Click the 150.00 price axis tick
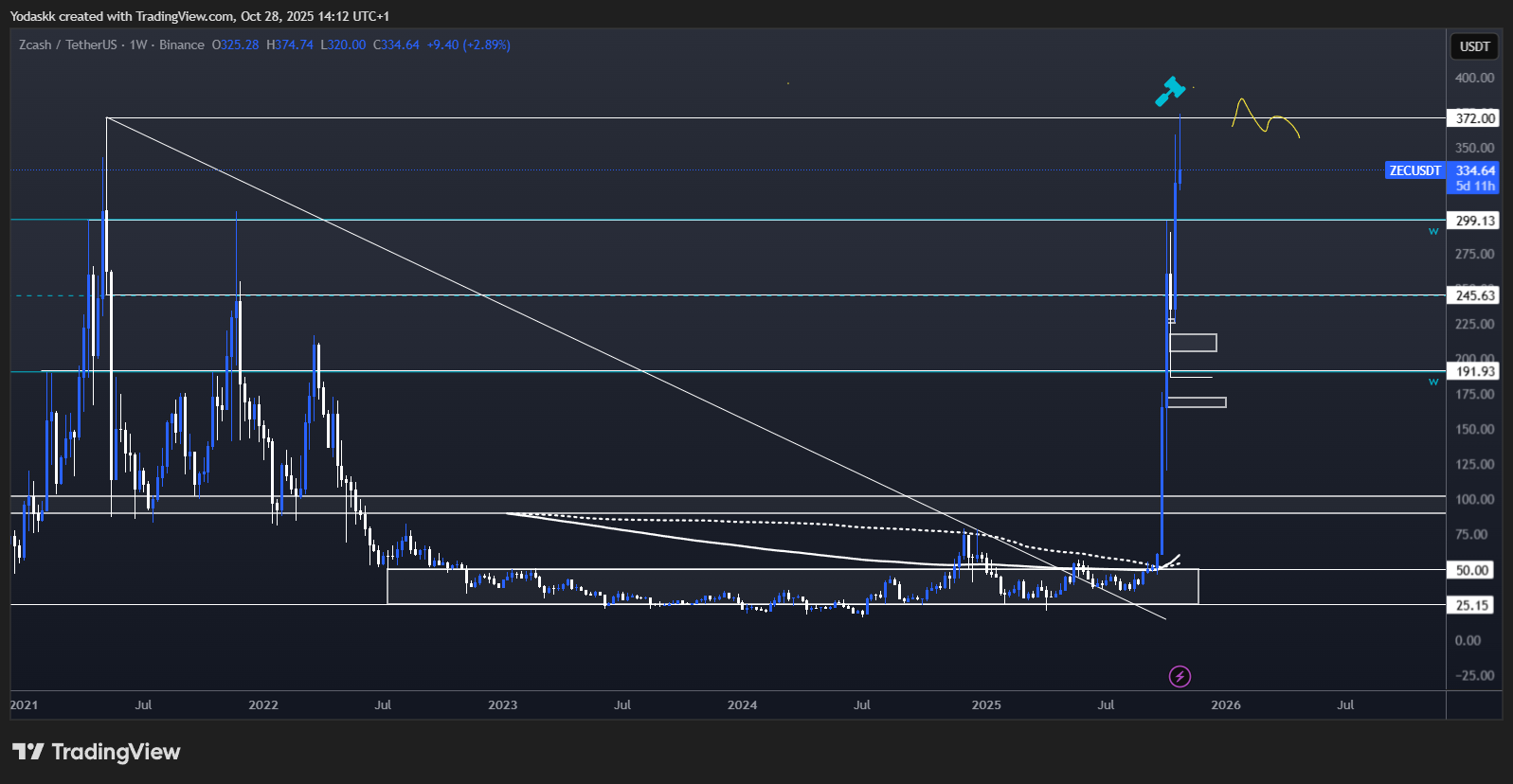Viewport: 1513px width, 784px height. pos(1475,429)
